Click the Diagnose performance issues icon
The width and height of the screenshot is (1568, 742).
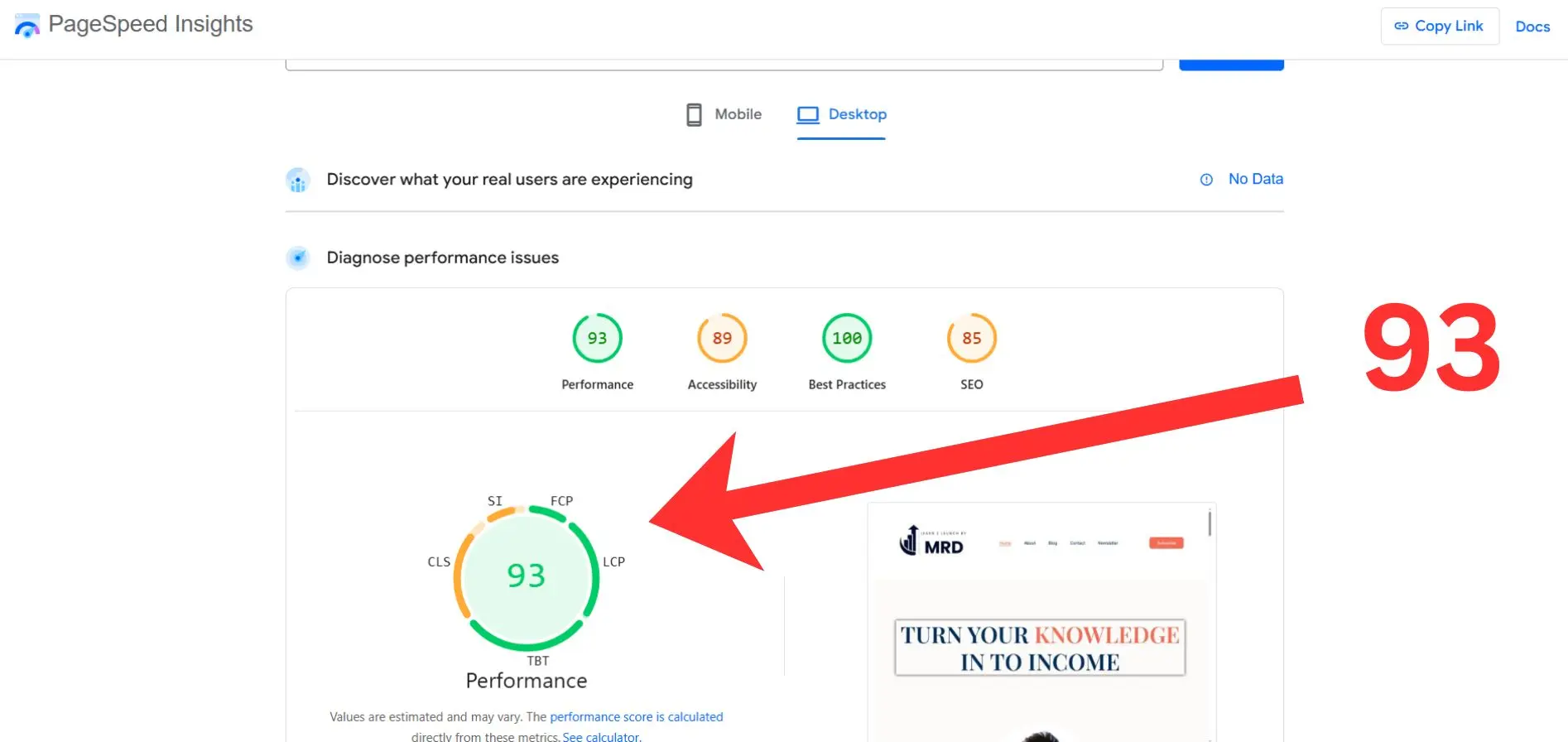(298, 258)
